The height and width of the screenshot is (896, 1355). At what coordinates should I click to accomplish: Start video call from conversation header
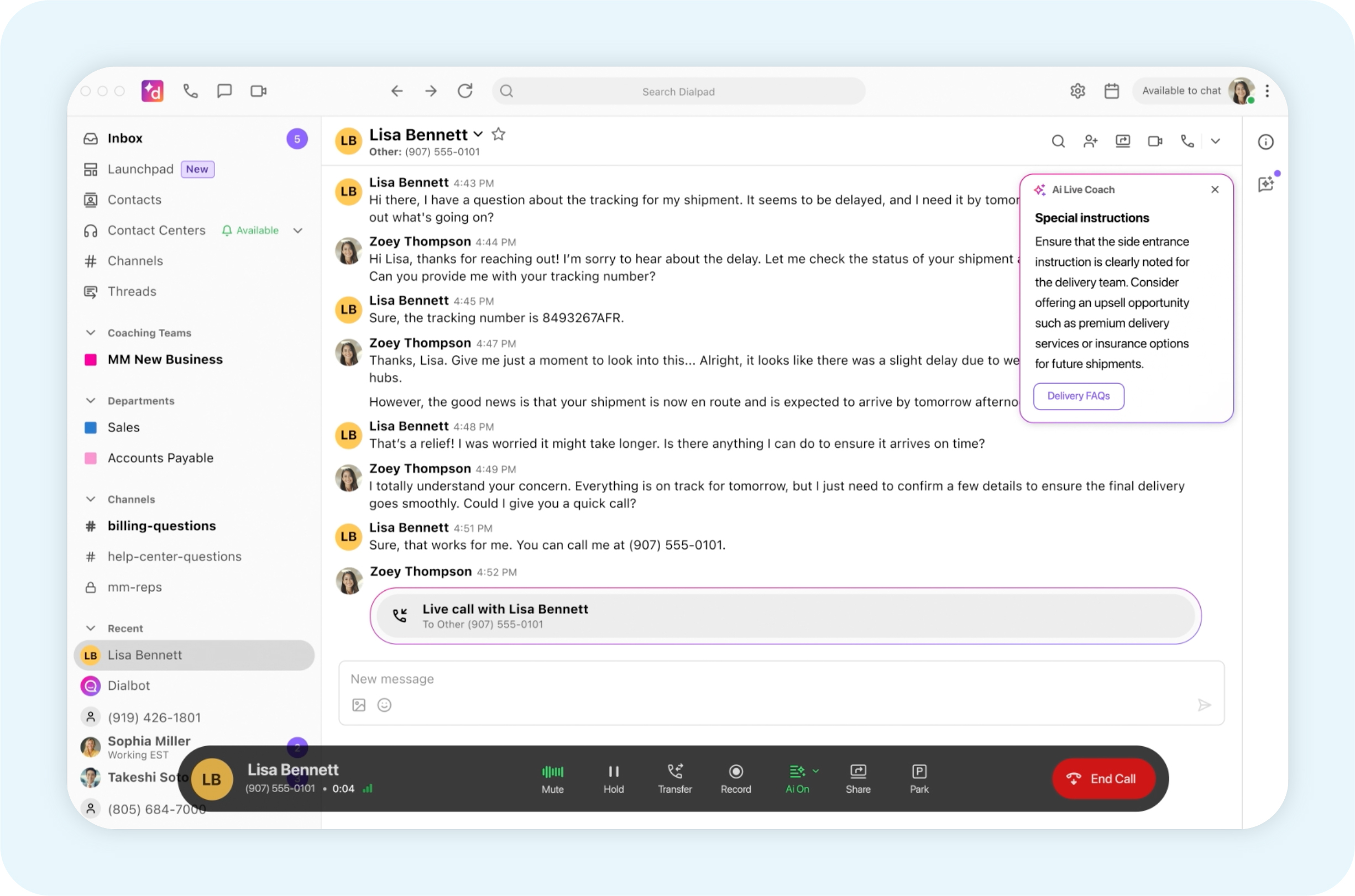pos(1155,141)
